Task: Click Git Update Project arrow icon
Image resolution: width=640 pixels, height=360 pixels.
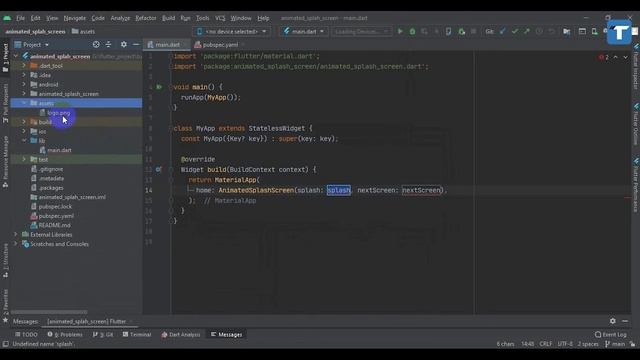Action: coord(502,31)
